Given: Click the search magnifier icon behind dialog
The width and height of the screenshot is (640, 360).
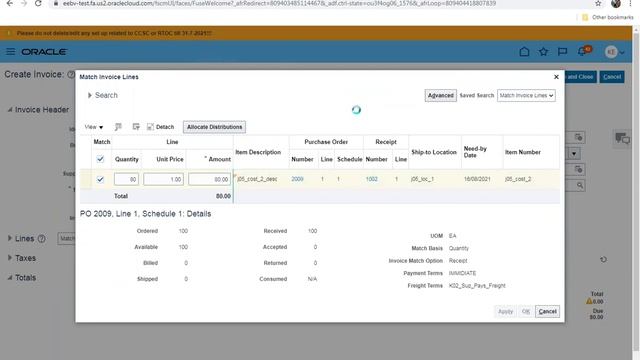Looking at the screenshot, I should 580,186.
